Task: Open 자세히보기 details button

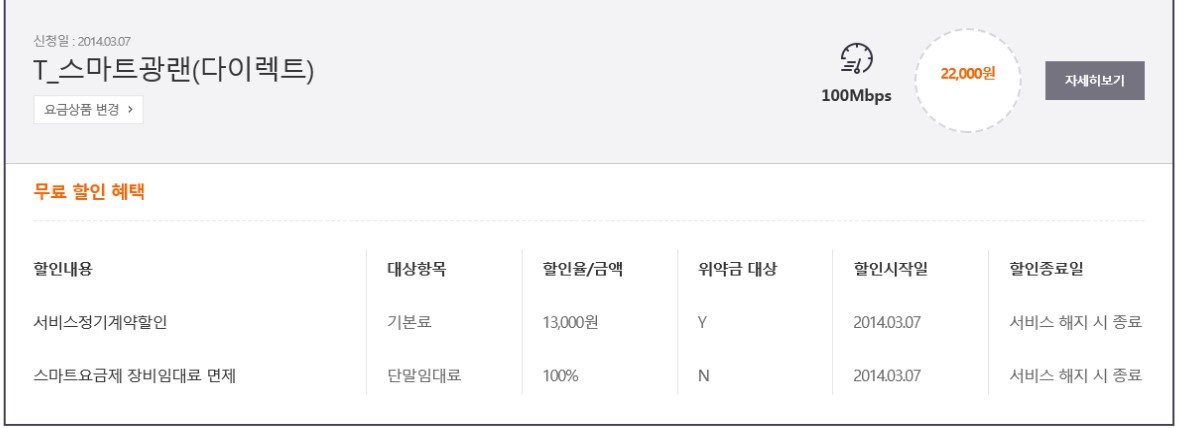Action: coord(1095,82)
